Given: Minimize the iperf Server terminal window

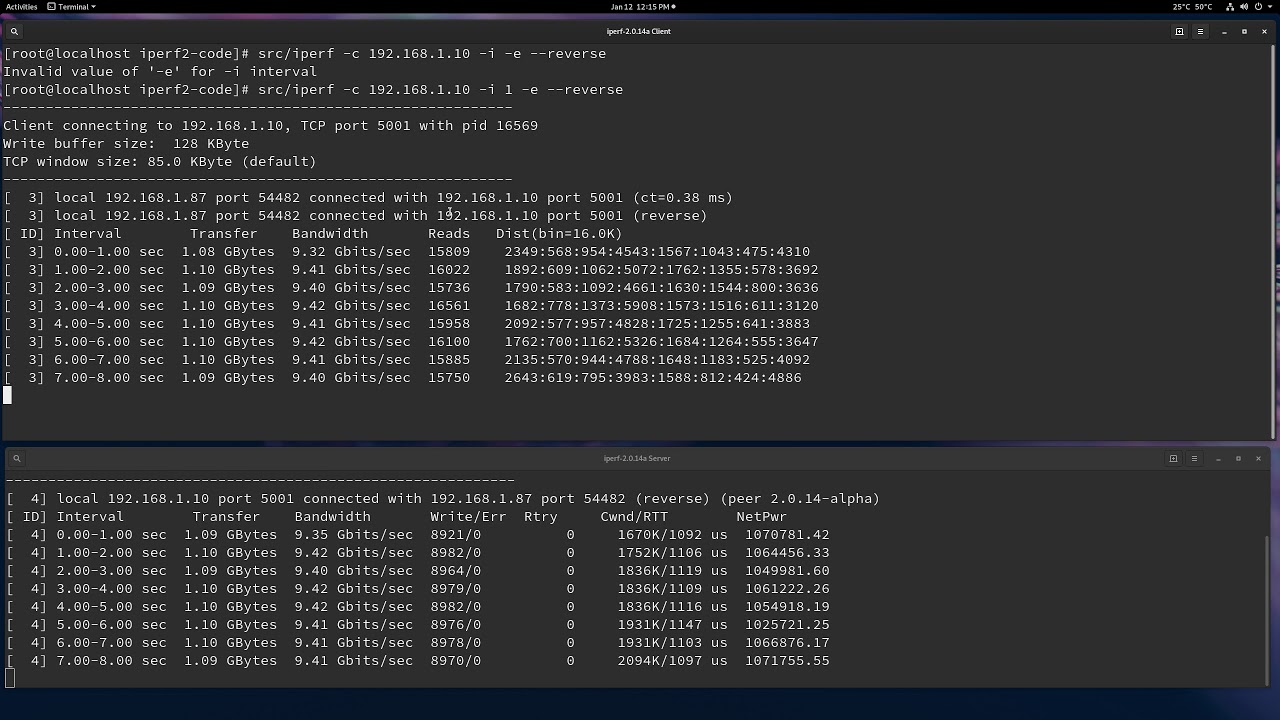Looking at the screenshot, I should point(1218,458).
